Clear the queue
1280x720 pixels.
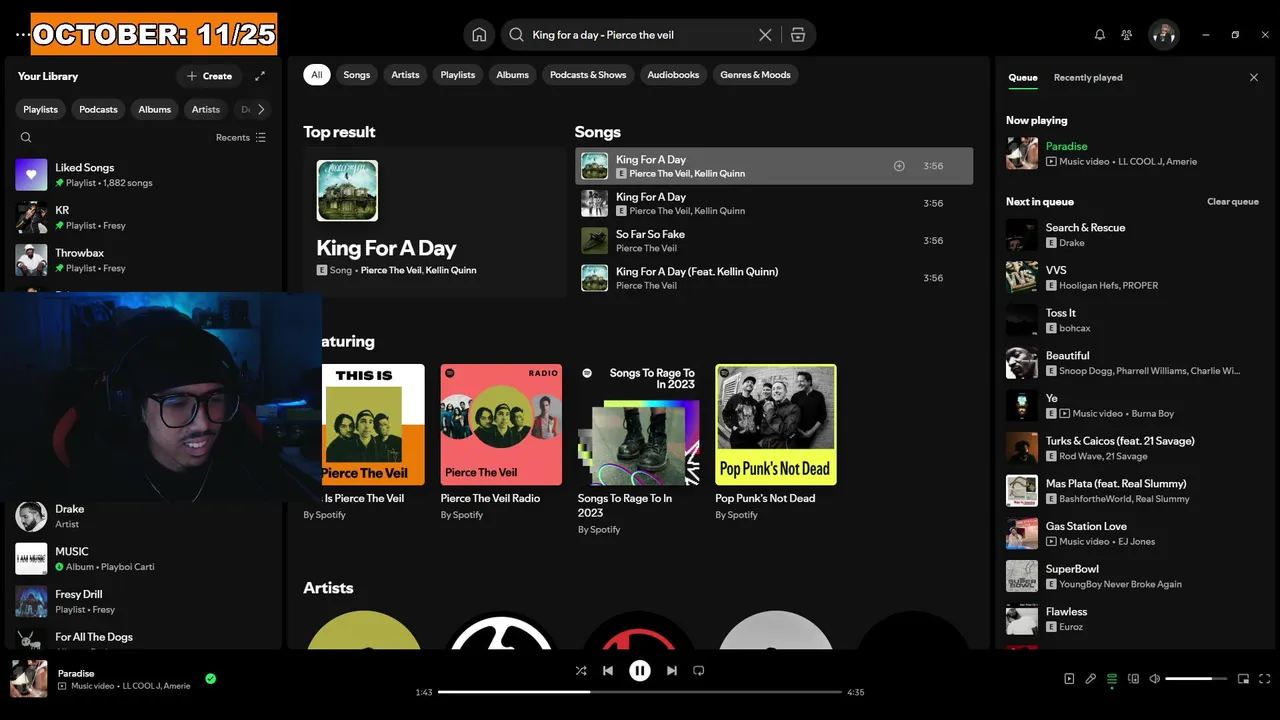pos(1232,202)
